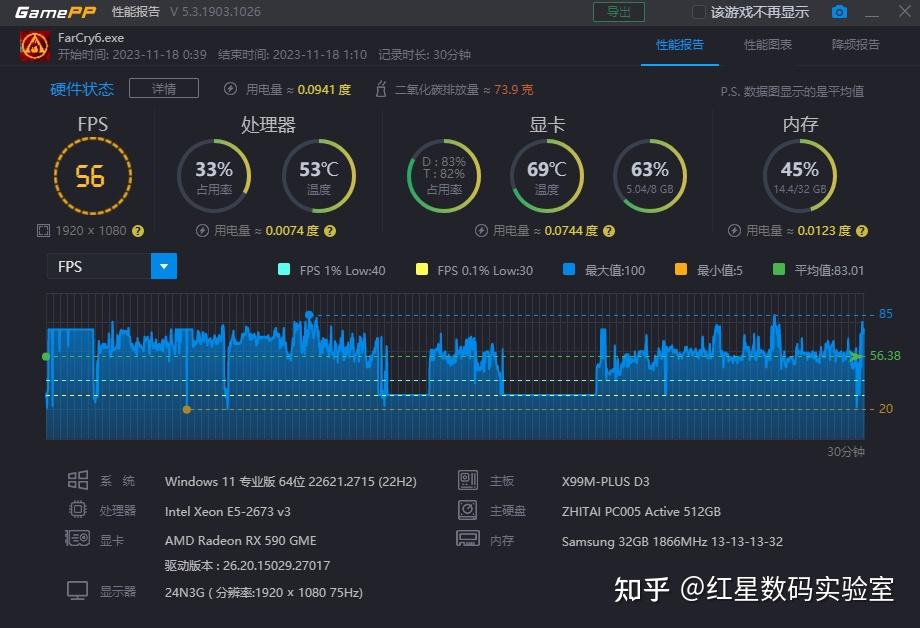Close the GamePP report window
Image resolution: width=920 pixels, height=628 pixels.
point(905,11)
